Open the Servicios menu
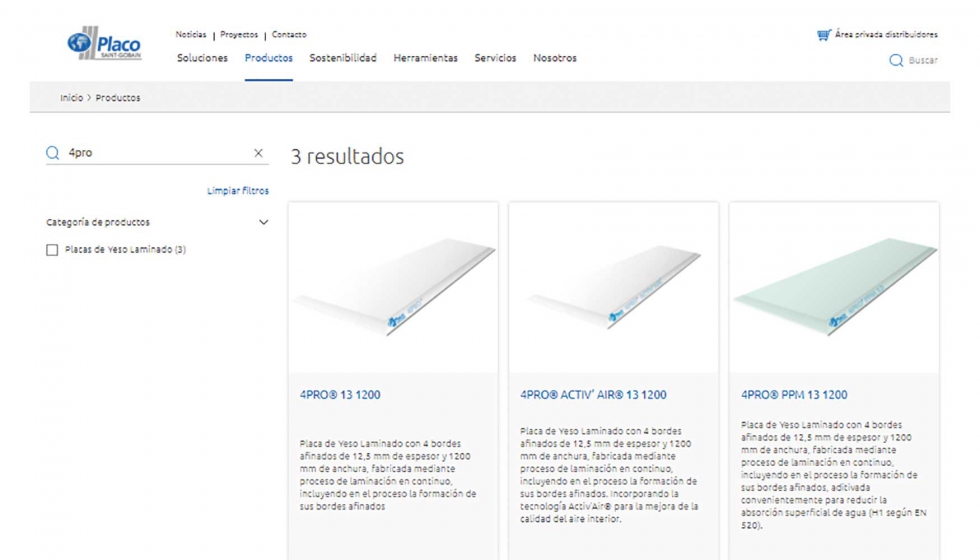 click(495, 58)
